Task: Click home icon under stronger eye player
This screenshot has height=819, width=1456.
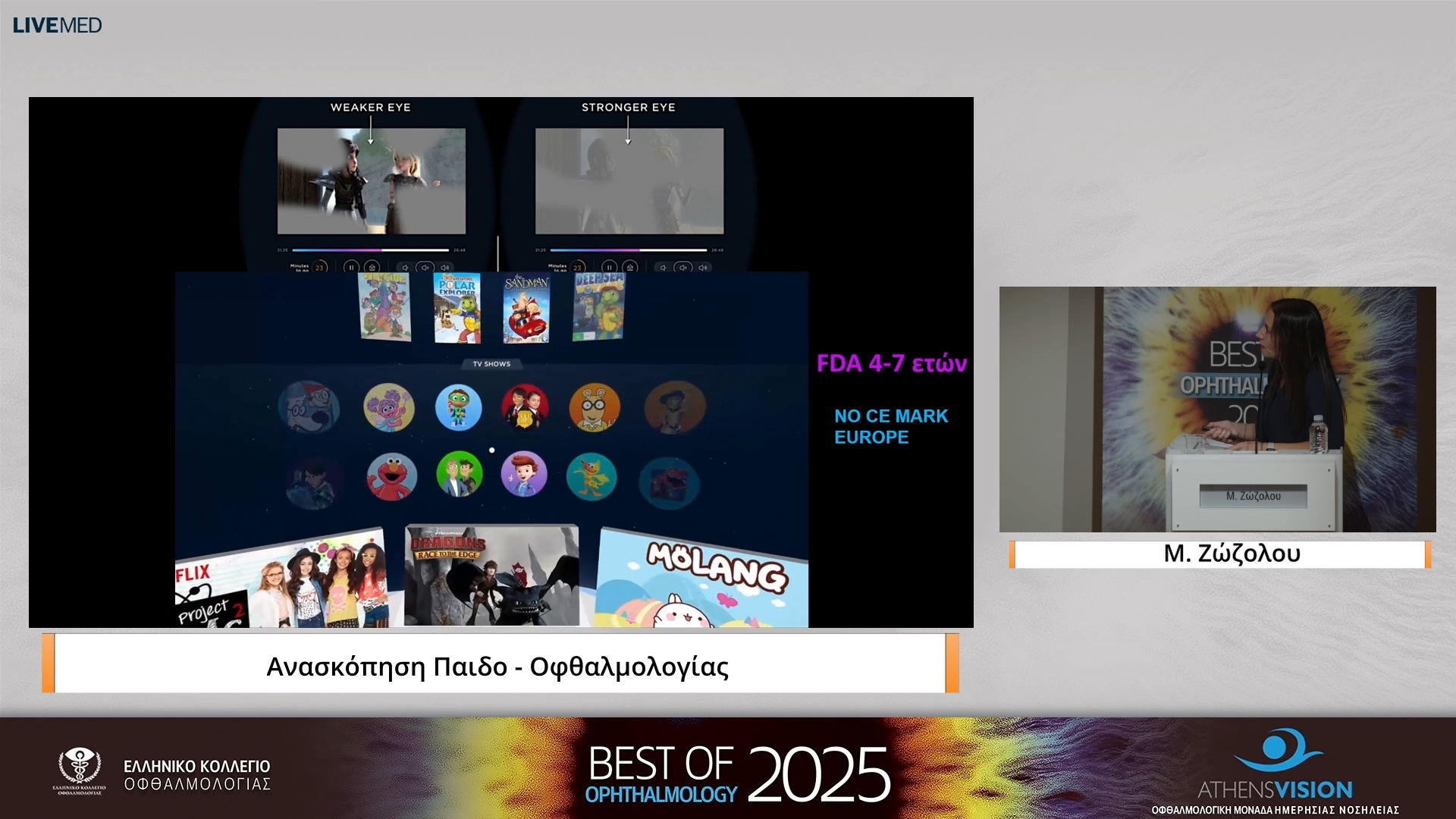Action: click(x=629, y=267)
